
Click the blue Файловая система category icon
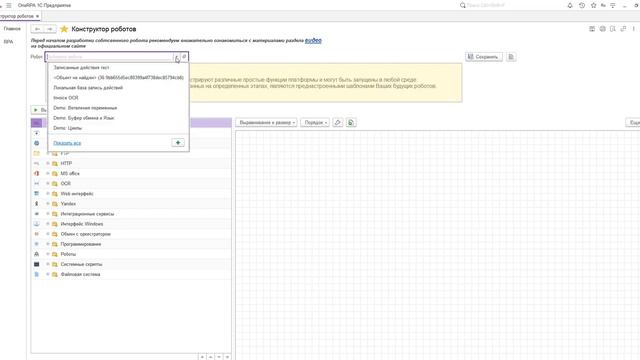(36, 274)
